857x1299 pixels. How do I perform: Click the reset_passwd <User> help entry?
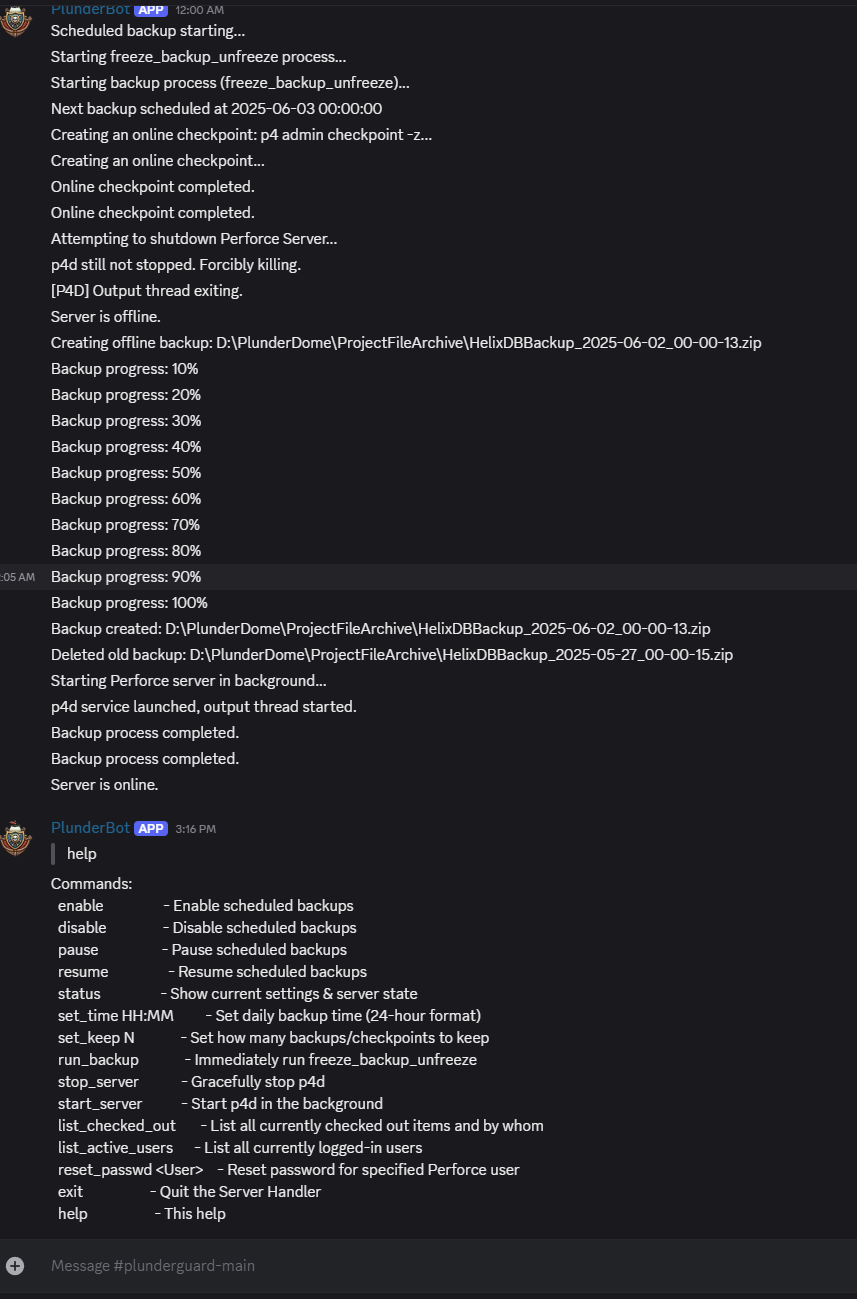(130, 1170)
